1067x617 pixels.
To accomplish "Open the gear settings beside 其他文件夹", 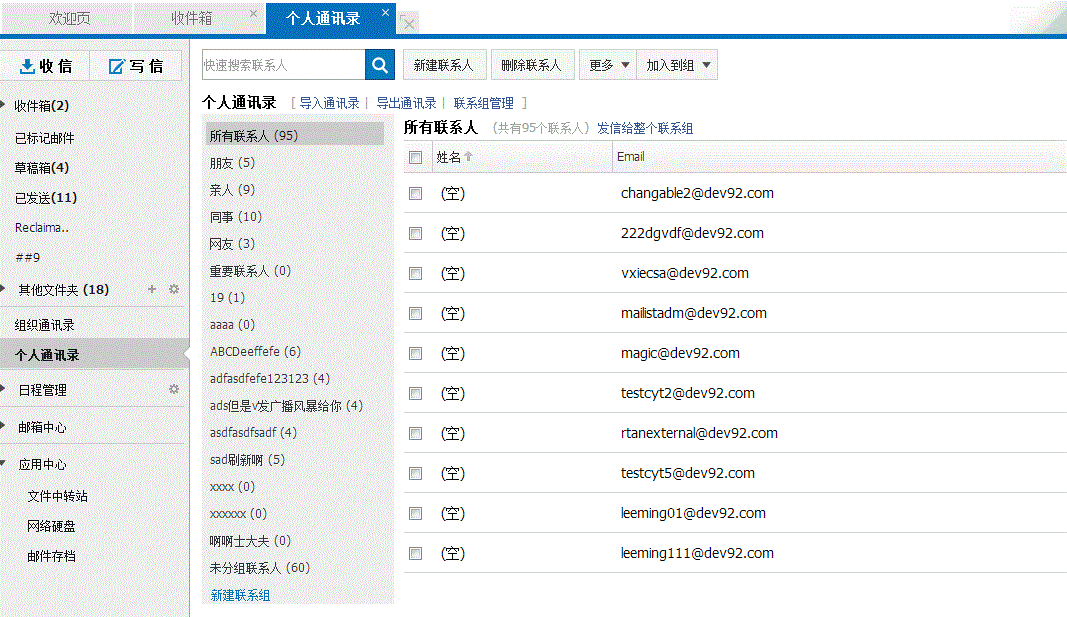I will coord(174,290).
